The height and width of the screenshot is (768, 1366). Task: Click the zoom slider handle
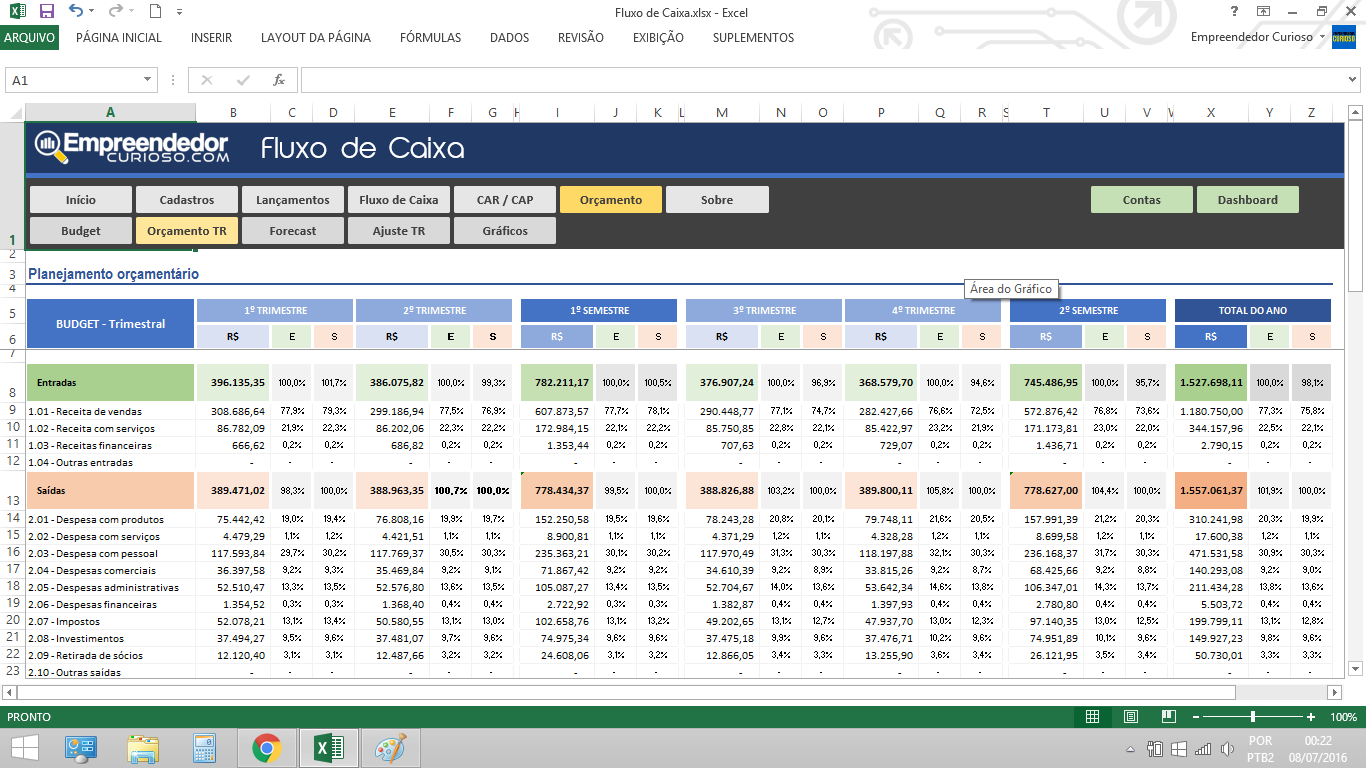(x=1253, y=717)
